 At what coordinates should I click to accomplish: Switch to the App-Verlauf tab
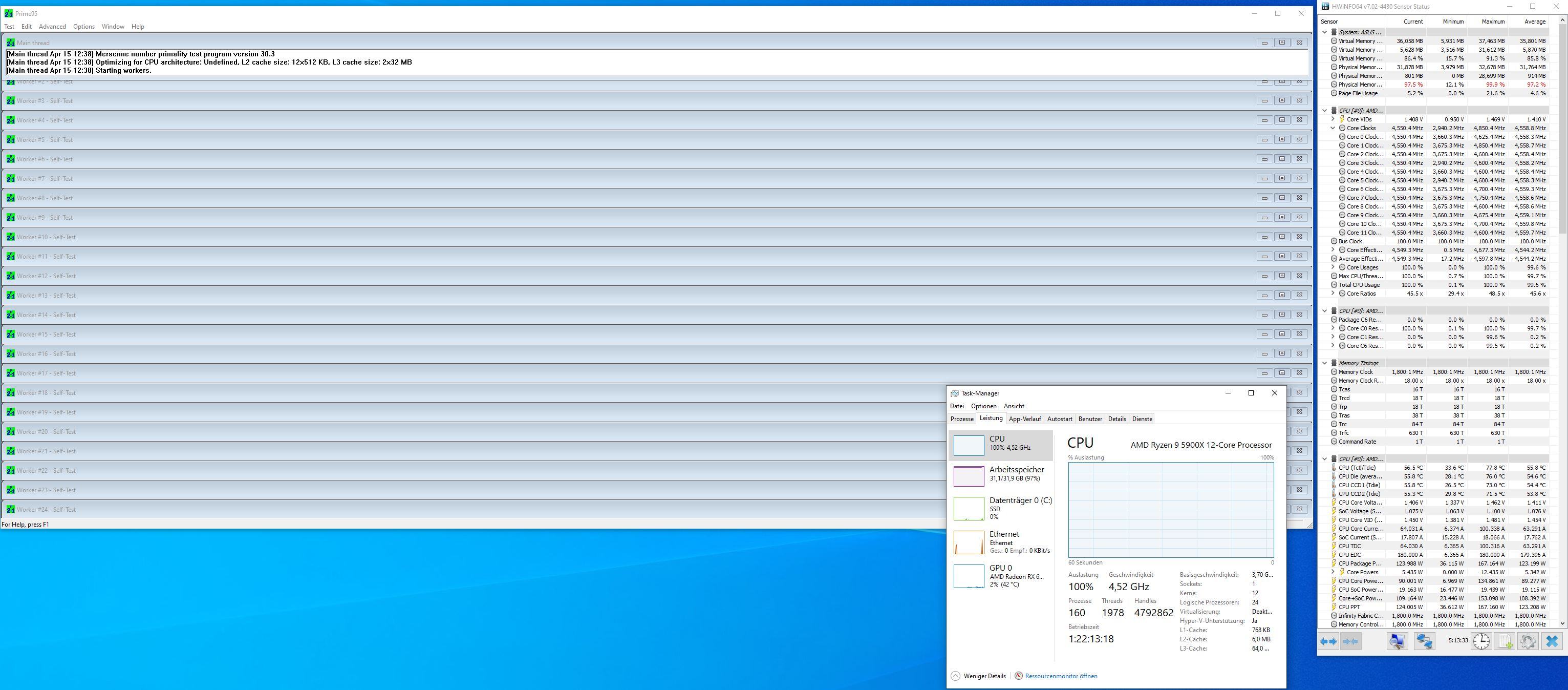(x=1024, y=419)
